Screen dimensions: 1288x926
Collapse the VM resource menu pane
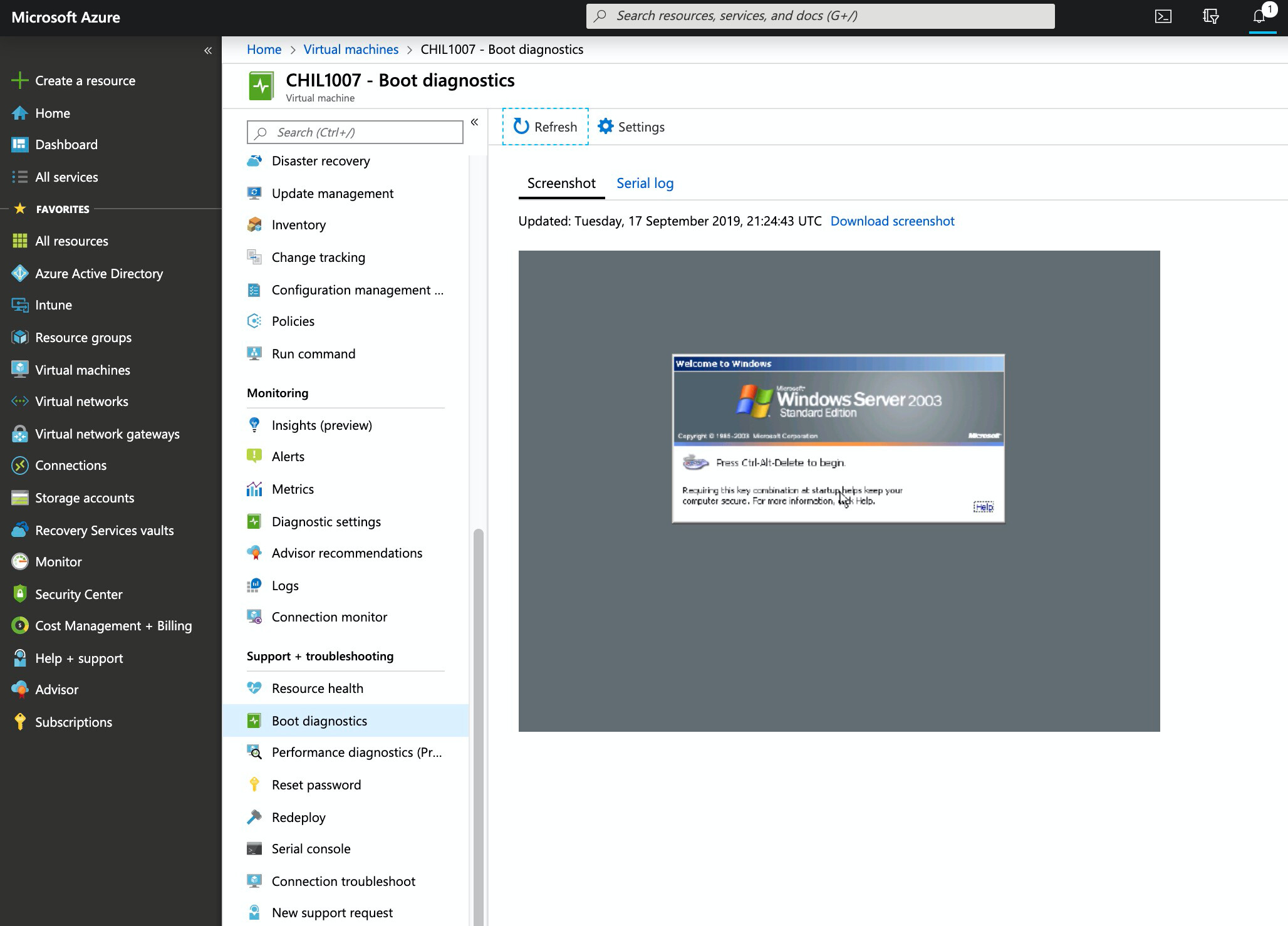pyautogui.click(x=474, y=122)
